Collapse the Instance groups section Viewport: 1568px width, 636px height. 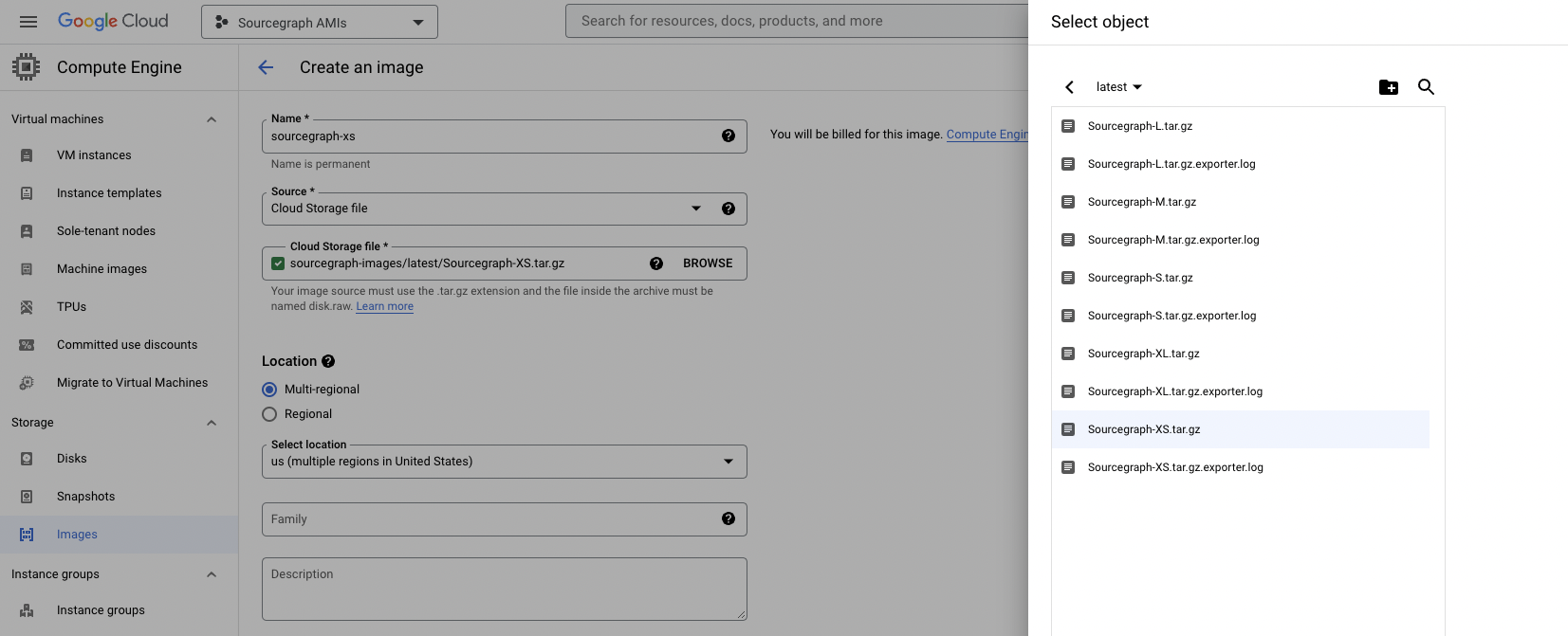pos(212,574)
